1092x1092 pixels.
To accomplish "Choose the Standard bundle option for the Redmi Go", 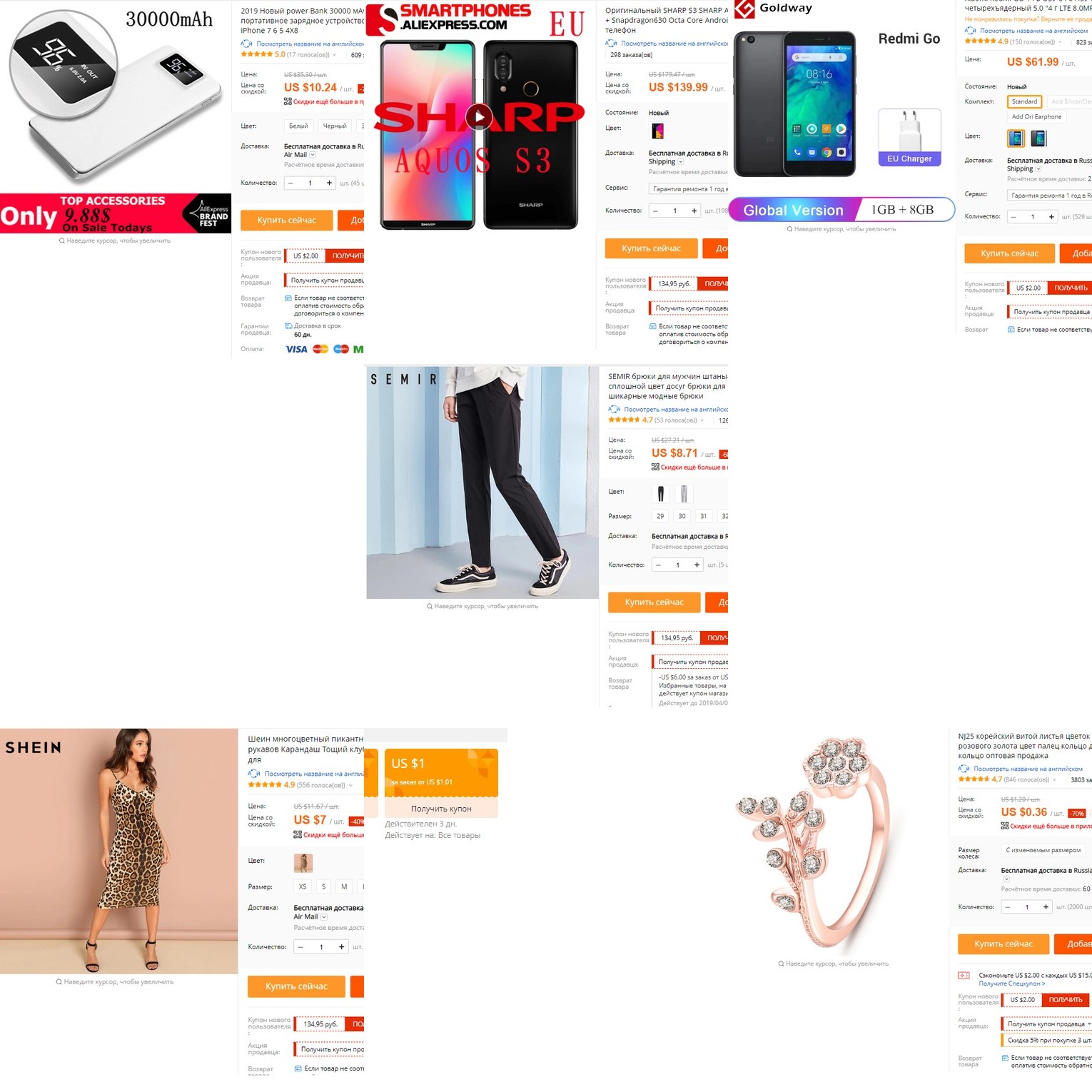I will click(x=1024, y=101).
